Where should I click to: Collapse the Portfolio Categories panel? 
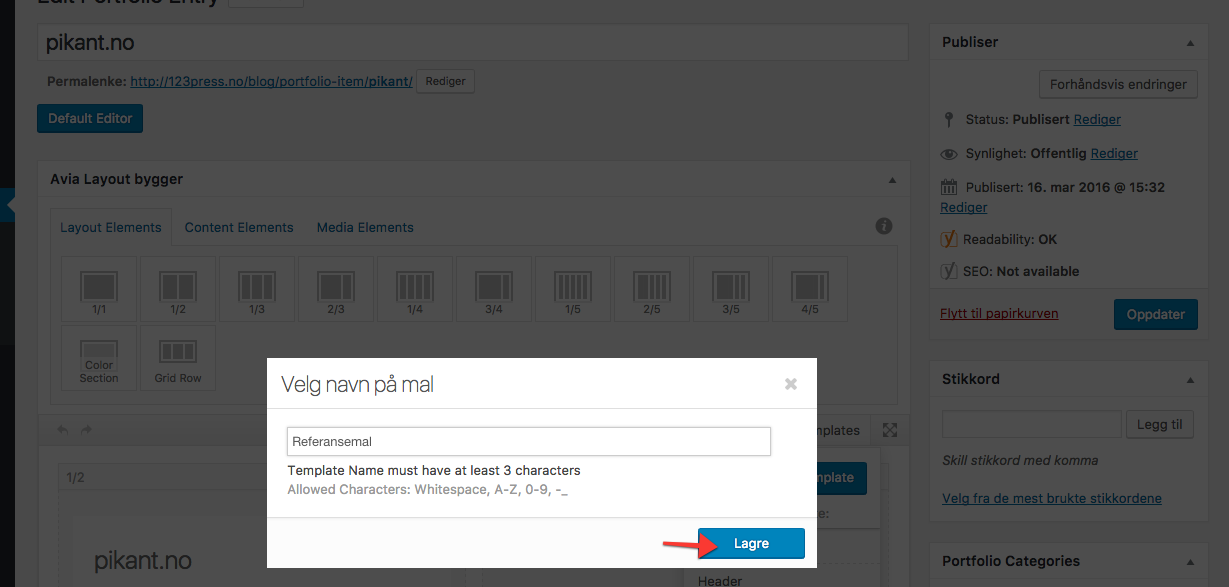coord(1190,562)
